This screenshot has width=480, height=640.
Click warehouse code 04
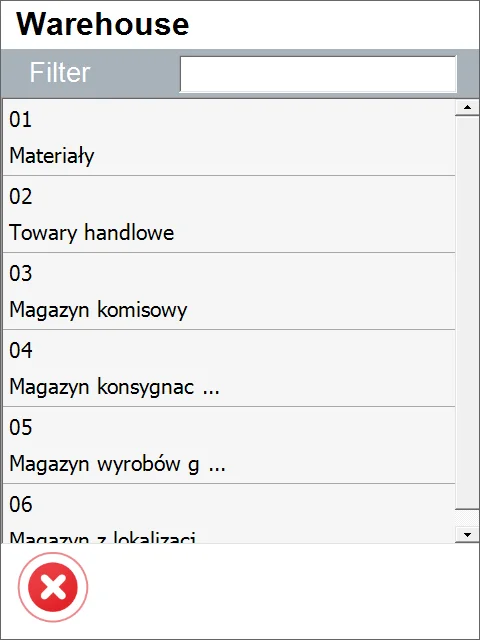click(x=20, y=350)
